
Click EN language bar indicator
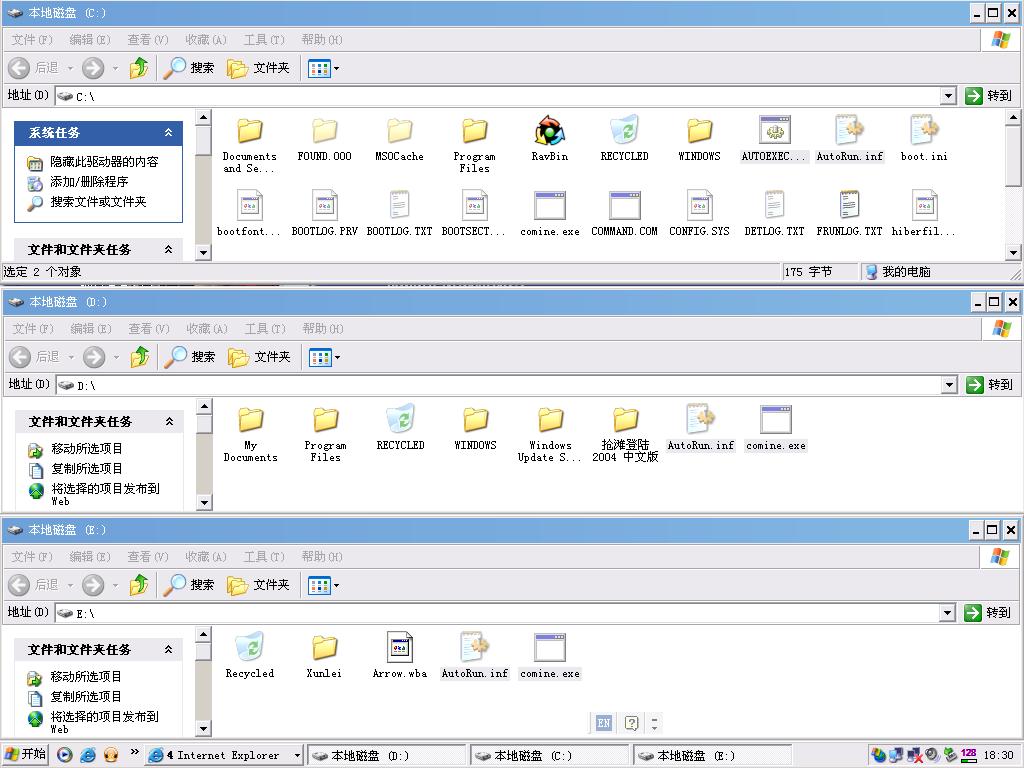tap(603, 723)
